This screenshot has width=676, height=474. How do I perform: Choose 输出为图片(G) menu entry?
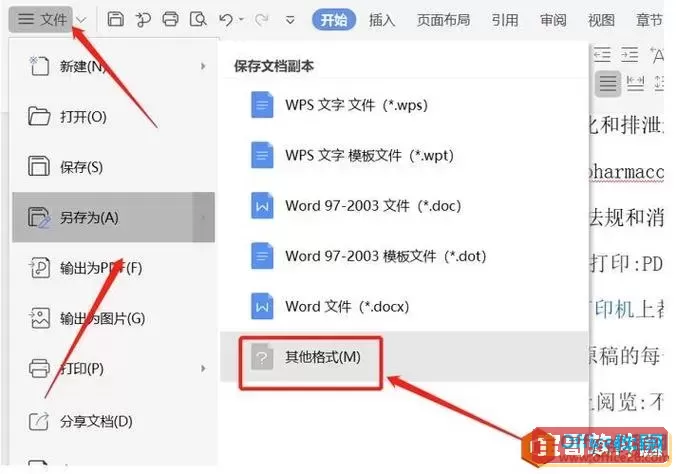pyautogui.click(x=113, y=318)
